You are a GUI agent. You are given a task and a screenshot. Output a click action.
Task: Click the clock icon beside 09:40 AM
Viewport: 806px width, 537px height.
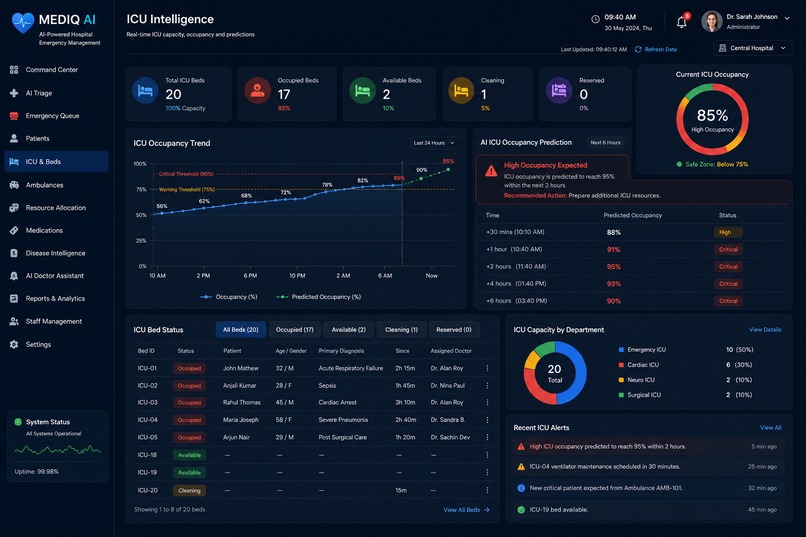coord(595,19)
